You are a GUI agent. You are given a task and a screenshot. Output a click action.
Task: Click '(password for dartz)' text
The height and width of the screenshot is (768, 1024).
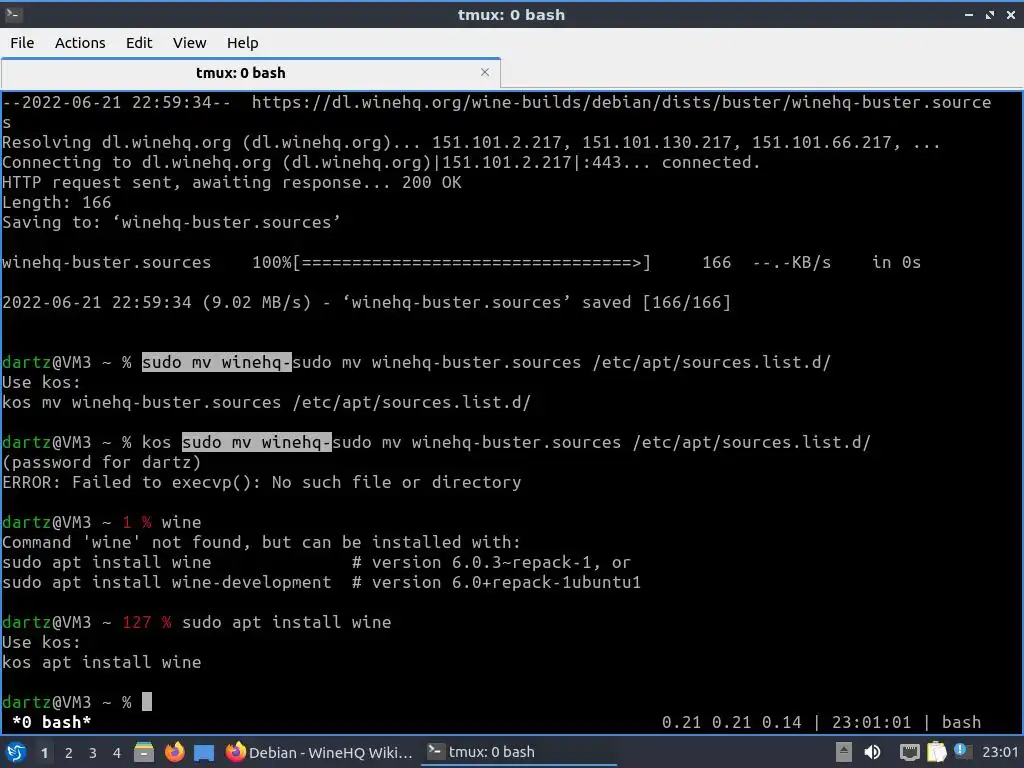click(101, 462)
